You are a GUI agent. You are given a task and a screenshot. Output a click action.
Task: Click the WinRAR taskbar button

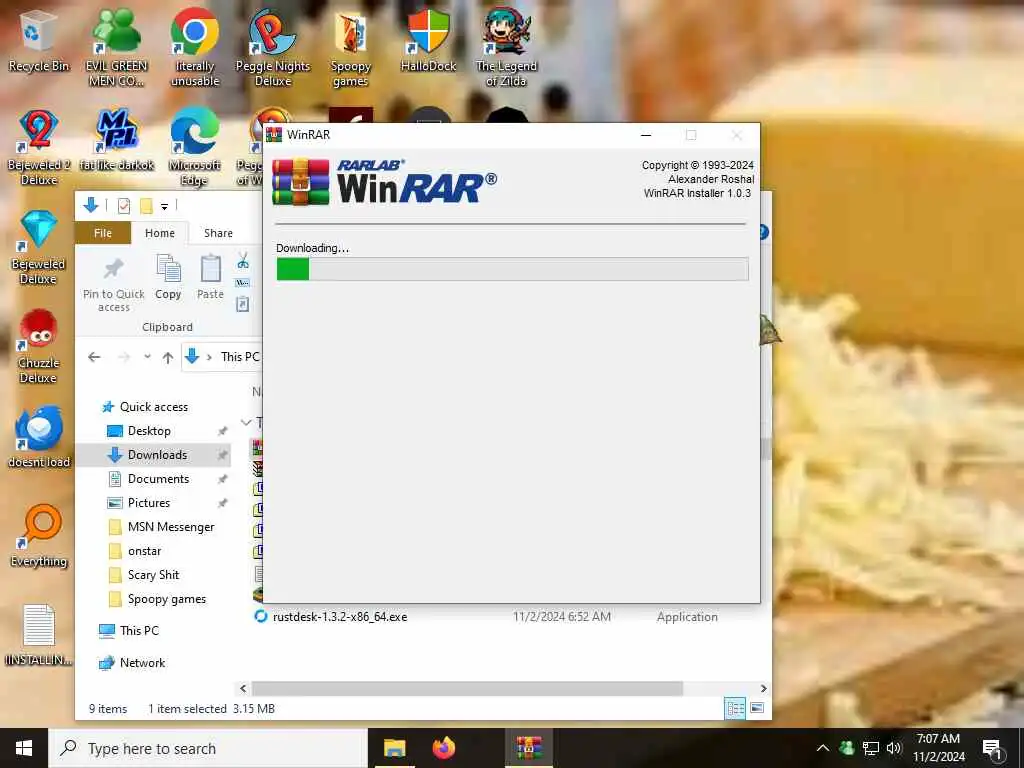(529, 748)
